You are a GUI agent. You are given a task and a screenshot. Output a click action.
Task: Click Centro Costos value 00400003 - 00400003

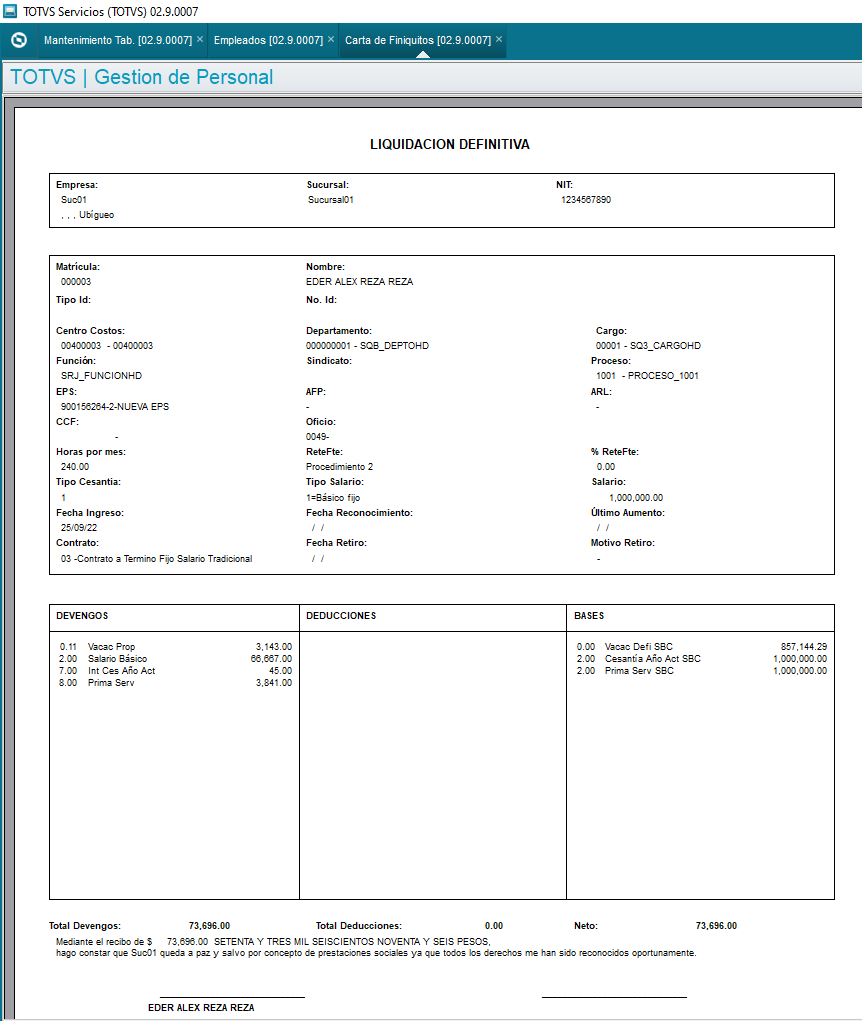click(x=107, y=346)
